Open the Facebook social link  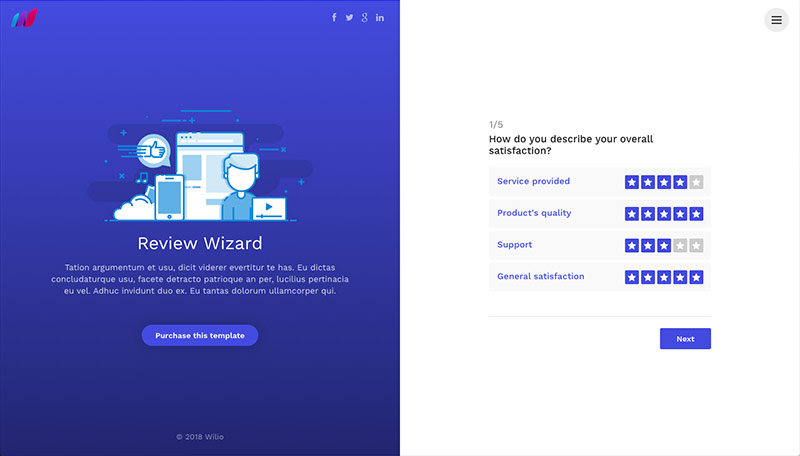tap(334, 18)
